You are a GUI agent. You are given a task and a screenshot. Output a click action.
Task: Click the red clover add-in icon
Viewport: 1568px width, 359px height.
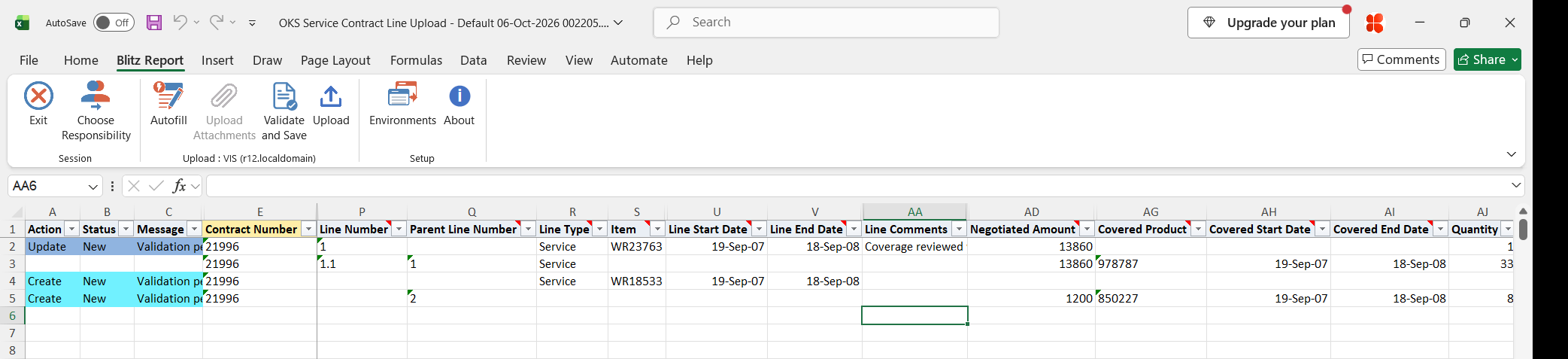tap(1375, 23)
